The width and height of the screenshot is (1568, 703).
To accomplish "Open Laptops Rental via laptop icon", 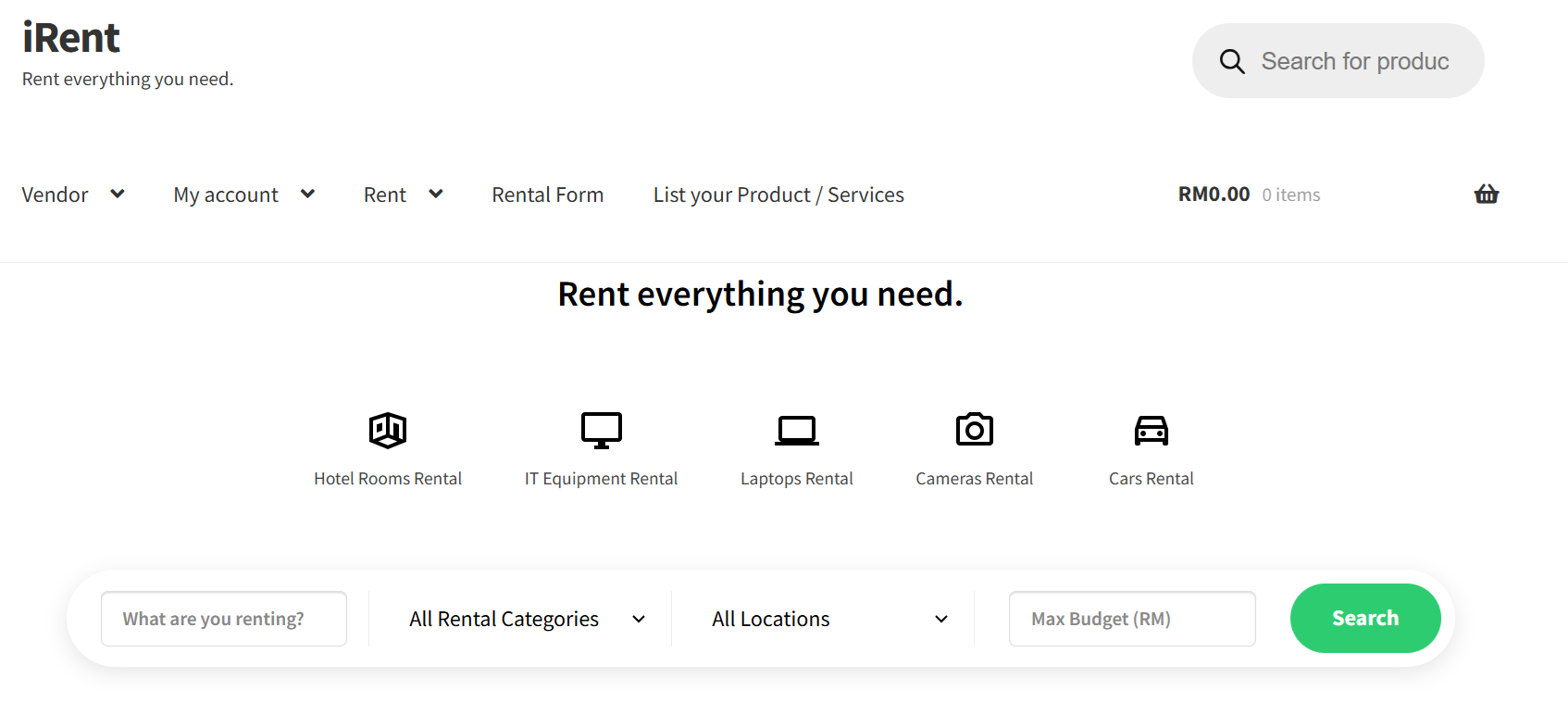I will coord(796,430).
